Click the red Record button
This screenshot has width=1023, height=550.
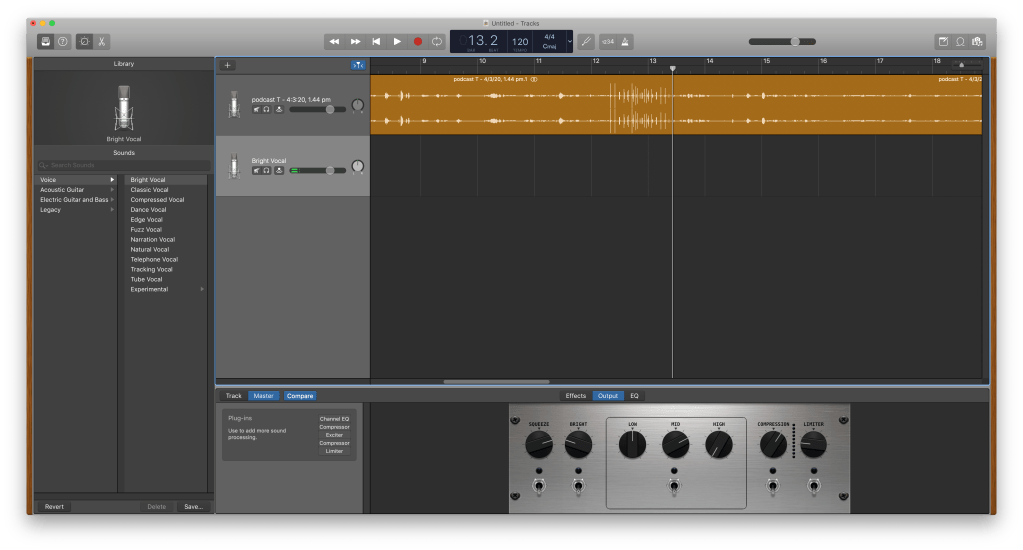pyautogui.click(x=417, y=41)
